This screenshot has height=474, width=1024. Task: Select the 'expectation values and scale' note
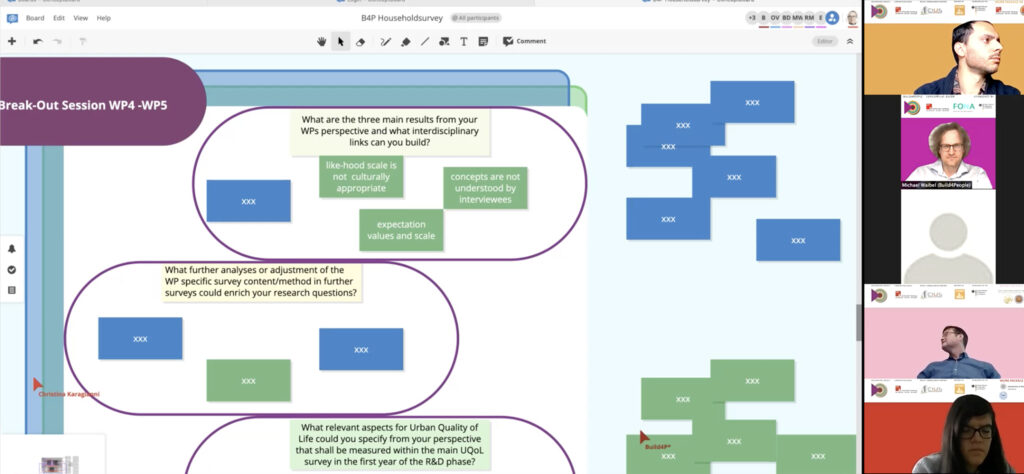(x=401, y=230)
